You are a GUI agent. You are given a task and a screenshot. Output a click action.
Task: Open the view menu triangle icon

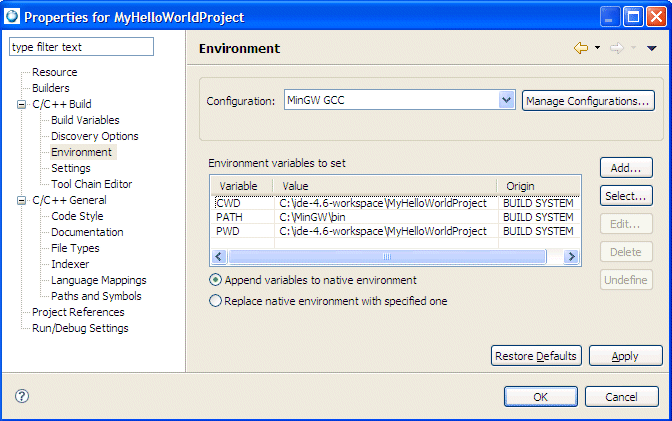(x=652, y=48)
